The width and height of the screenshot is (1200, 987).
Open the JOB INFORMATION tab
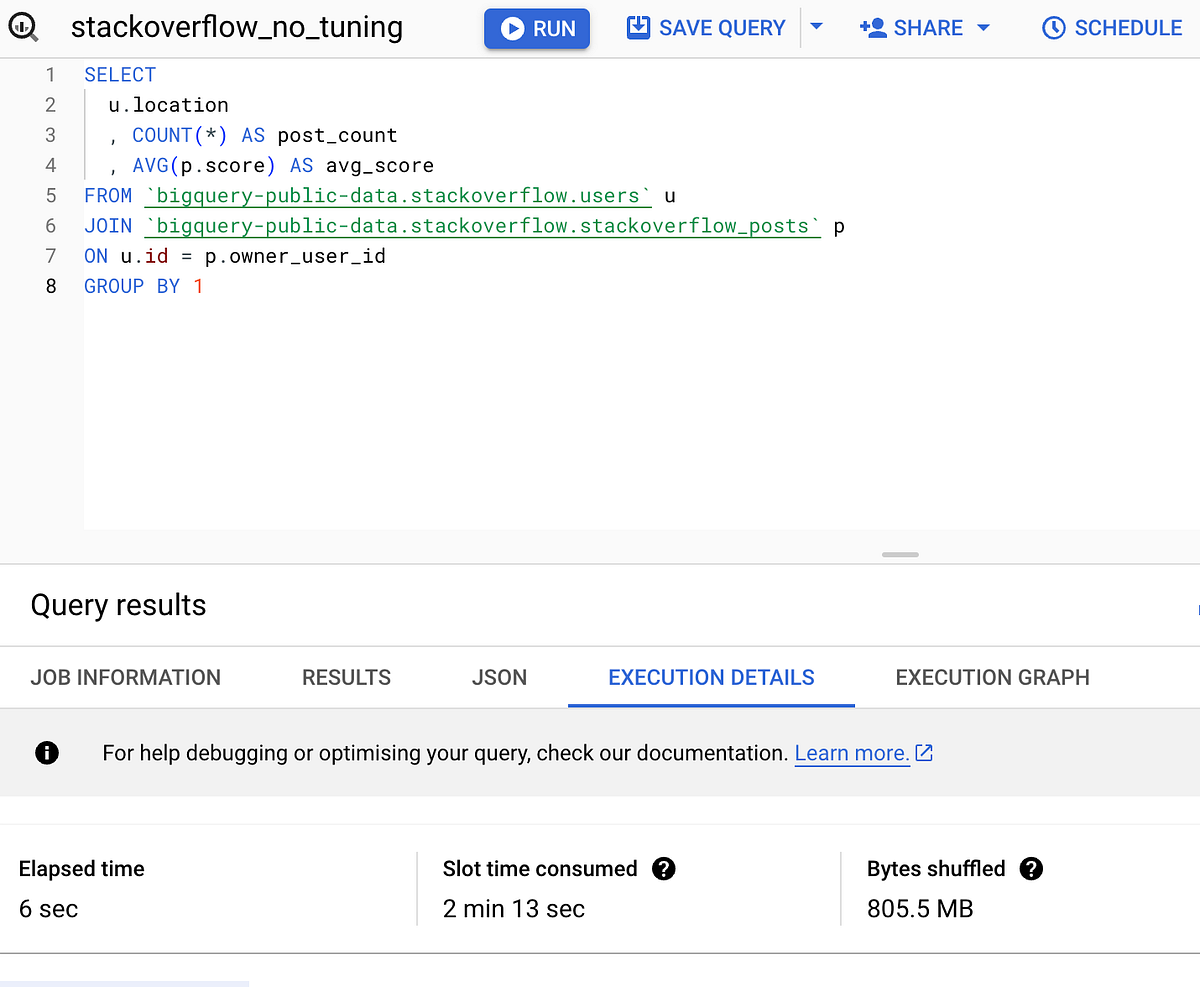[125, 677]
